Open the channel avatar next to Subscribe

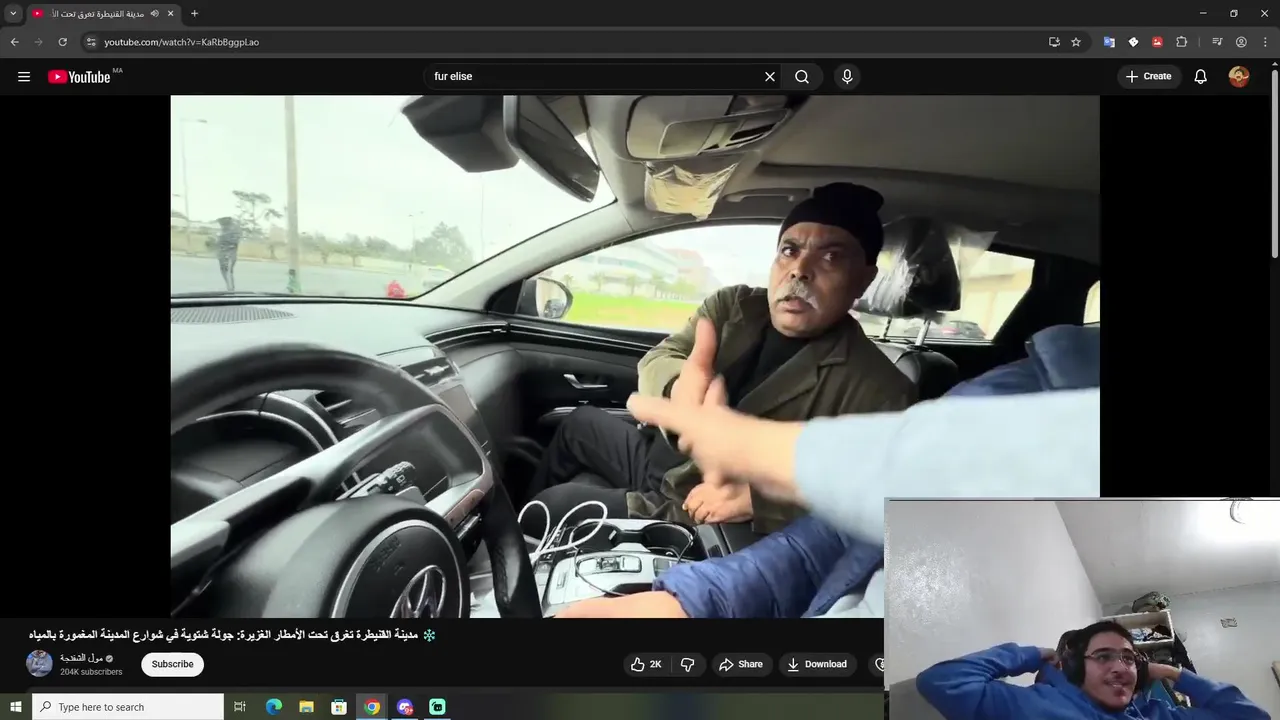coord(39,663)
